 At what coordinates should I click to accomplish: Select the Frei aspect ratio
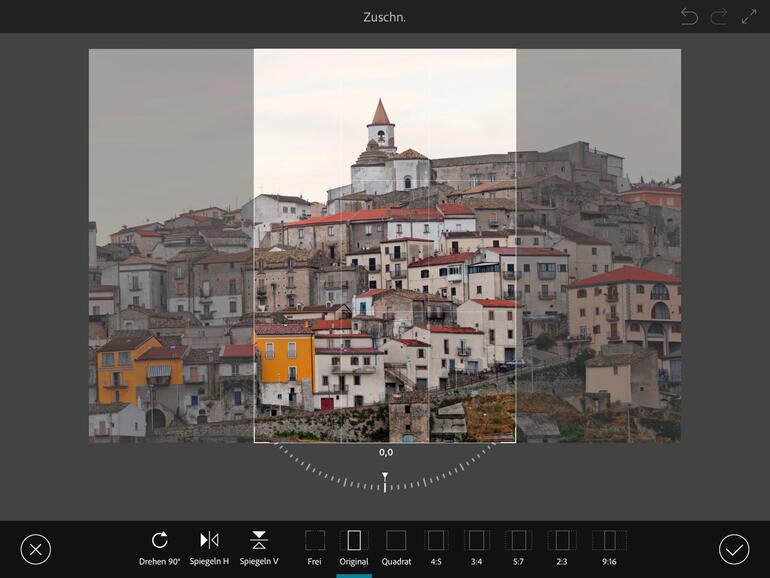click(x=314, y=541)
